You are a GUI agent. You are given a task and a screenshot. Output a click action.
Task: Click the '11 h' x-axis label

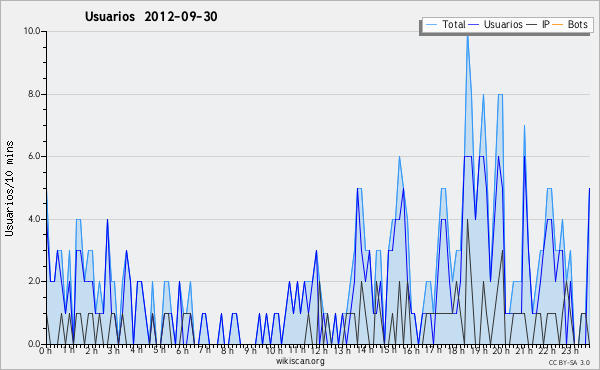click(297, 351)
